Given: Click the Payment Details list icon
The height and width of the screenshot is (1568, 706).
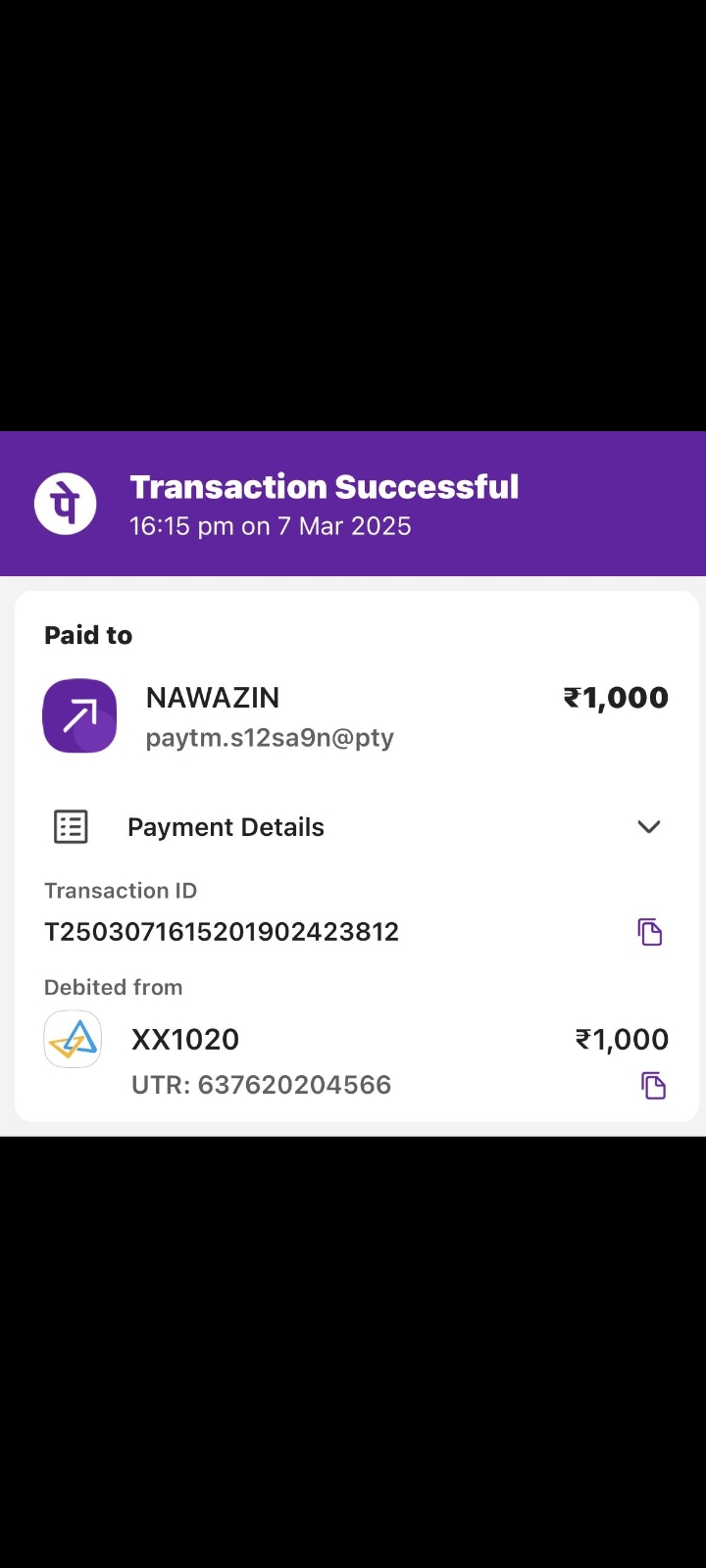Looking at the screenshot, I should click(x=71, y=827).
